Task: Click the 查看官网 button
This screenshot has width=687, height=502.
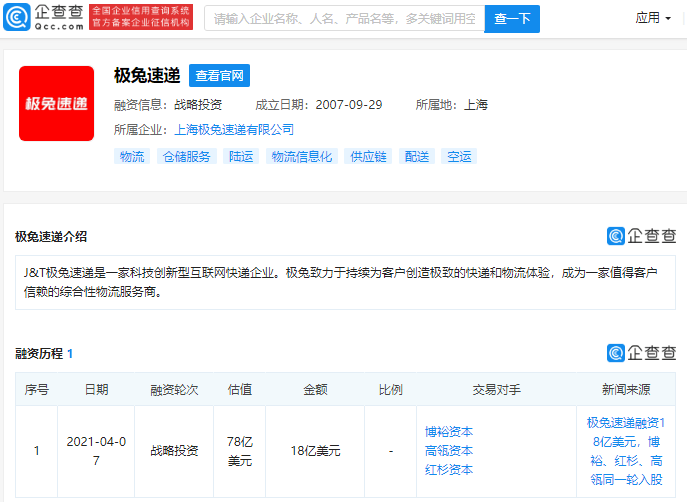Action: click(x=219, y=76)
